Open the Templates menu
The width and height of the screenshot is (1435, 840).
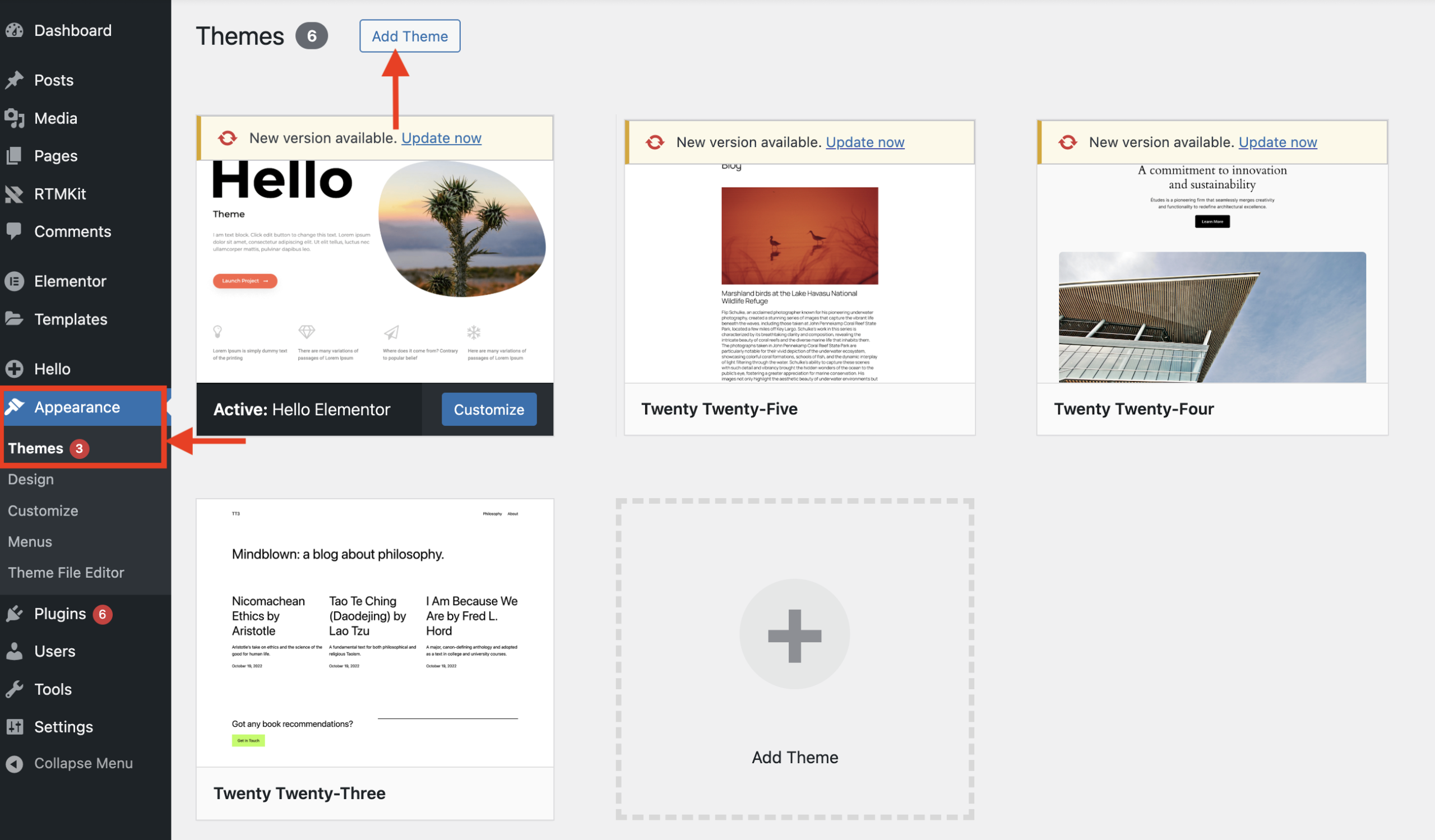click(x=71, y=319)
